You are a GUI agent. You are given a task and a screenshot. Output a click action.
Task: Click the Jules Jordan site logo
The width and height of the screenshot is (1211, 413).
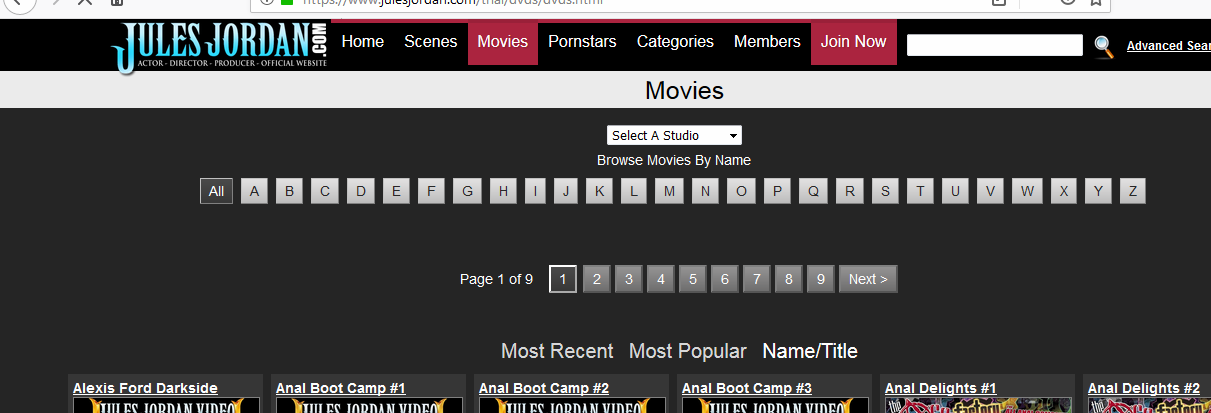[x=219, y=47]
